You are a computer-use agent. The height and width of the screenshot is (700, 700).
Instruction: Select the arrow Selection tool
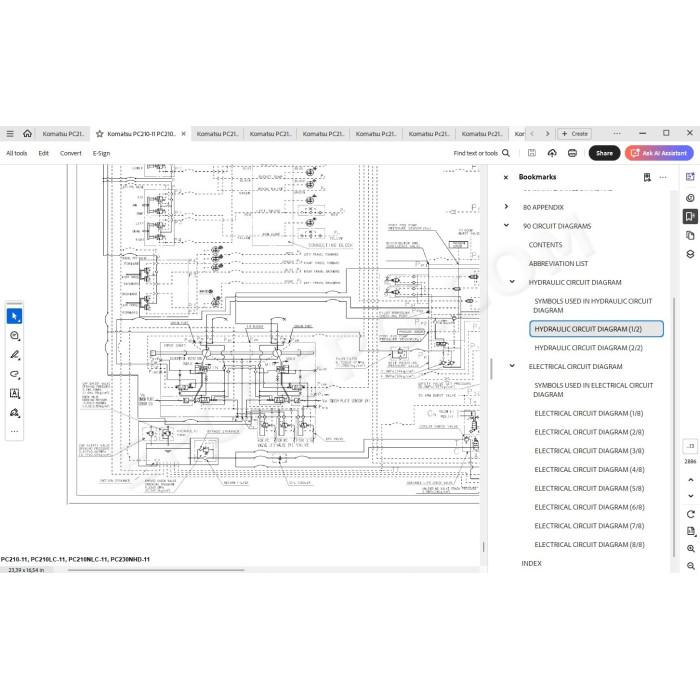14,316
